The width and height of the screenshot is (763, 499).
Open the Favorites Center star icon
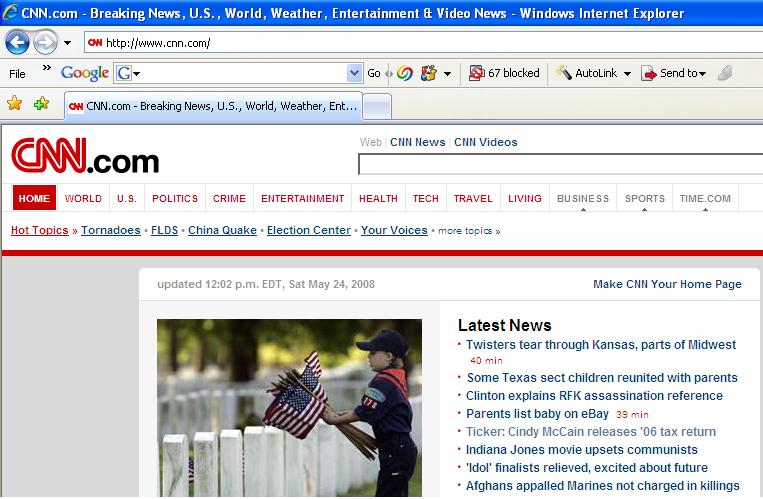(14, 104)
